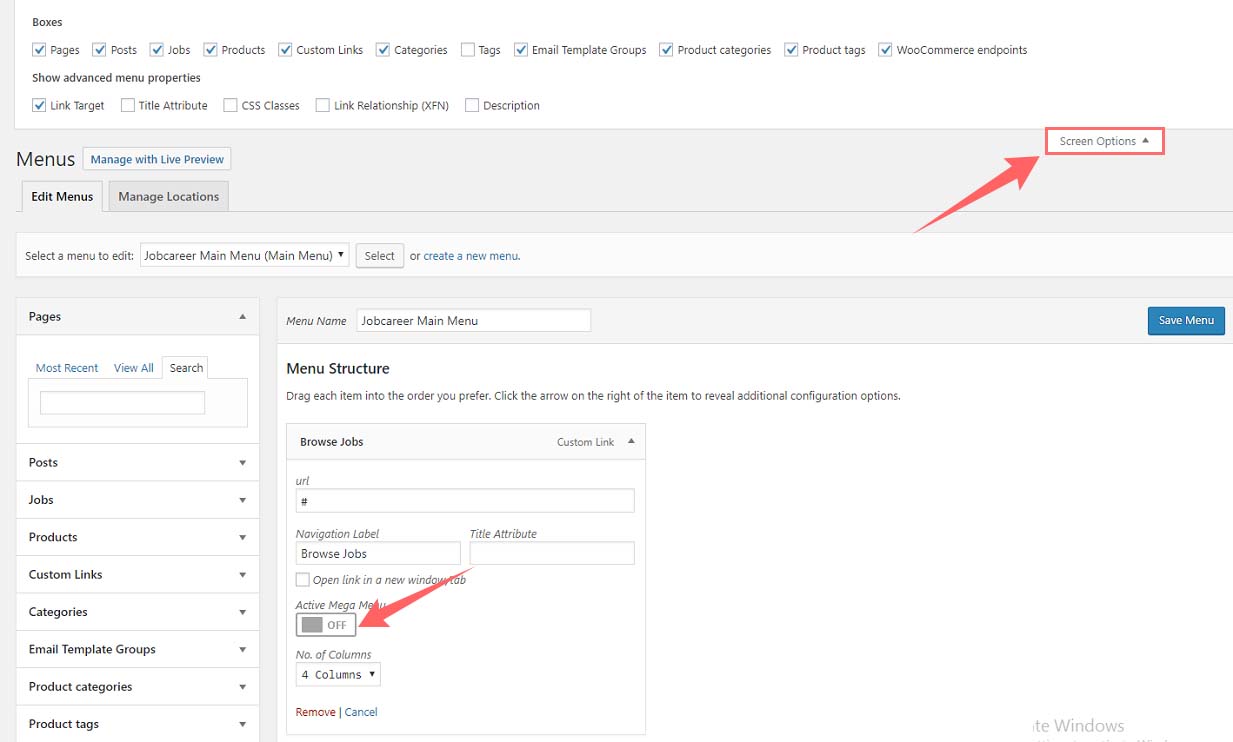Click the Navigation Label input field
This screenshot has width=1233, height=742.
pyautogui.click(x=378, y=554)
